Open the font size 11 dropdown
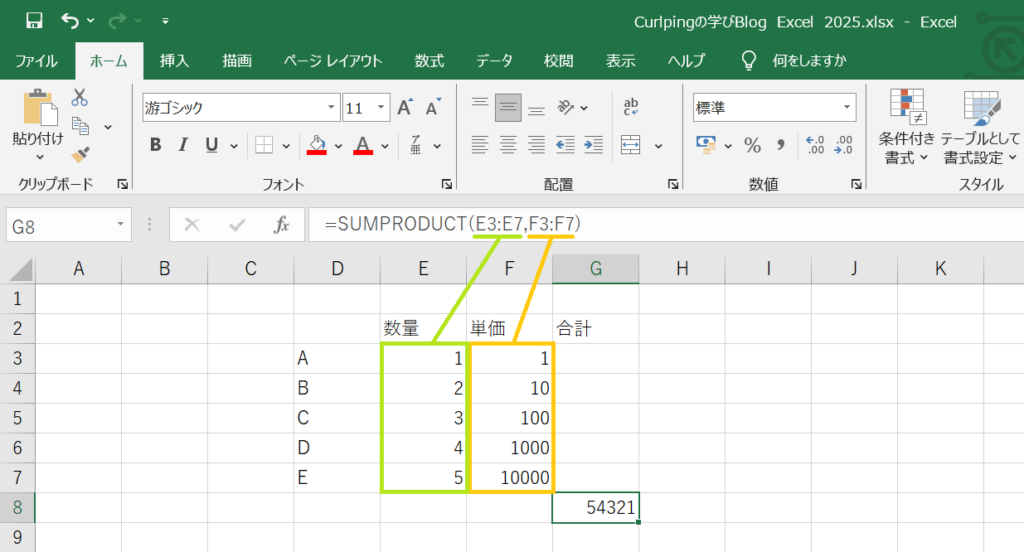 381,107
